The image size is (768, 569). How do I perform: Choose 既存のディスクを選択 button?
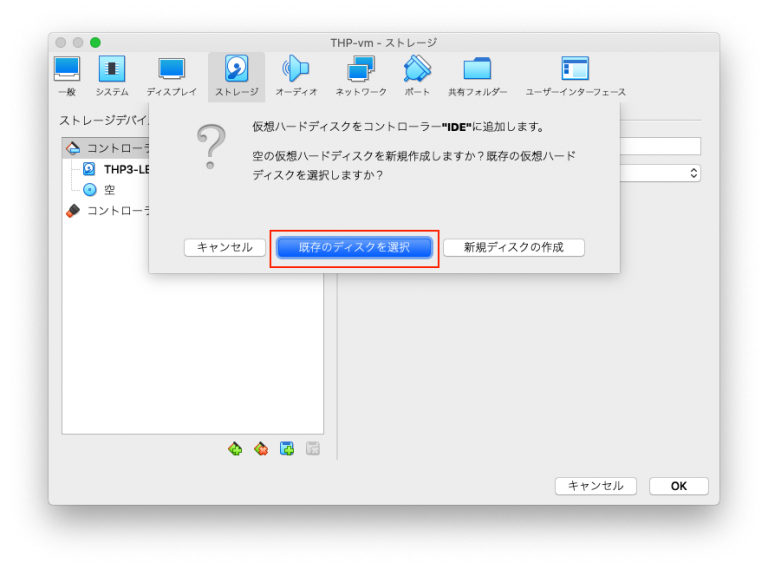pos(354,247)
